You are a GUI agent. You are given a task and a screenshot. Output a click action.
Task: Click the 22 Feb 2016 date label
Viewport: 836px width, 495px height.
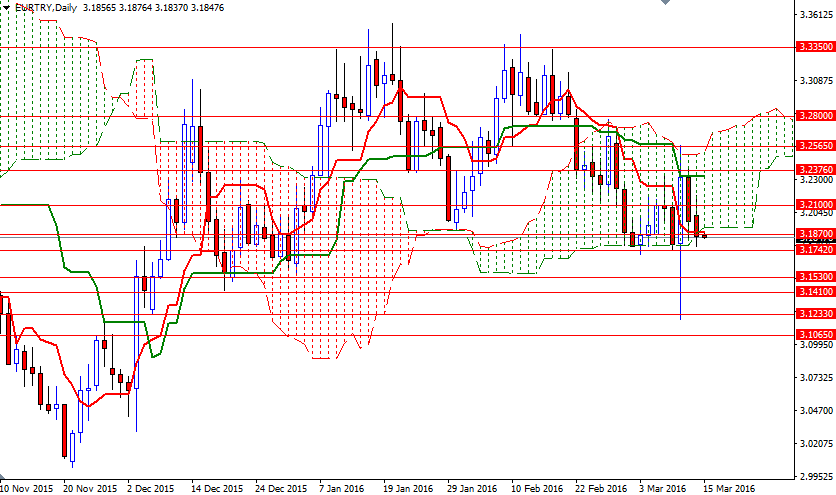pyautogui.click(x=601, y=489)
